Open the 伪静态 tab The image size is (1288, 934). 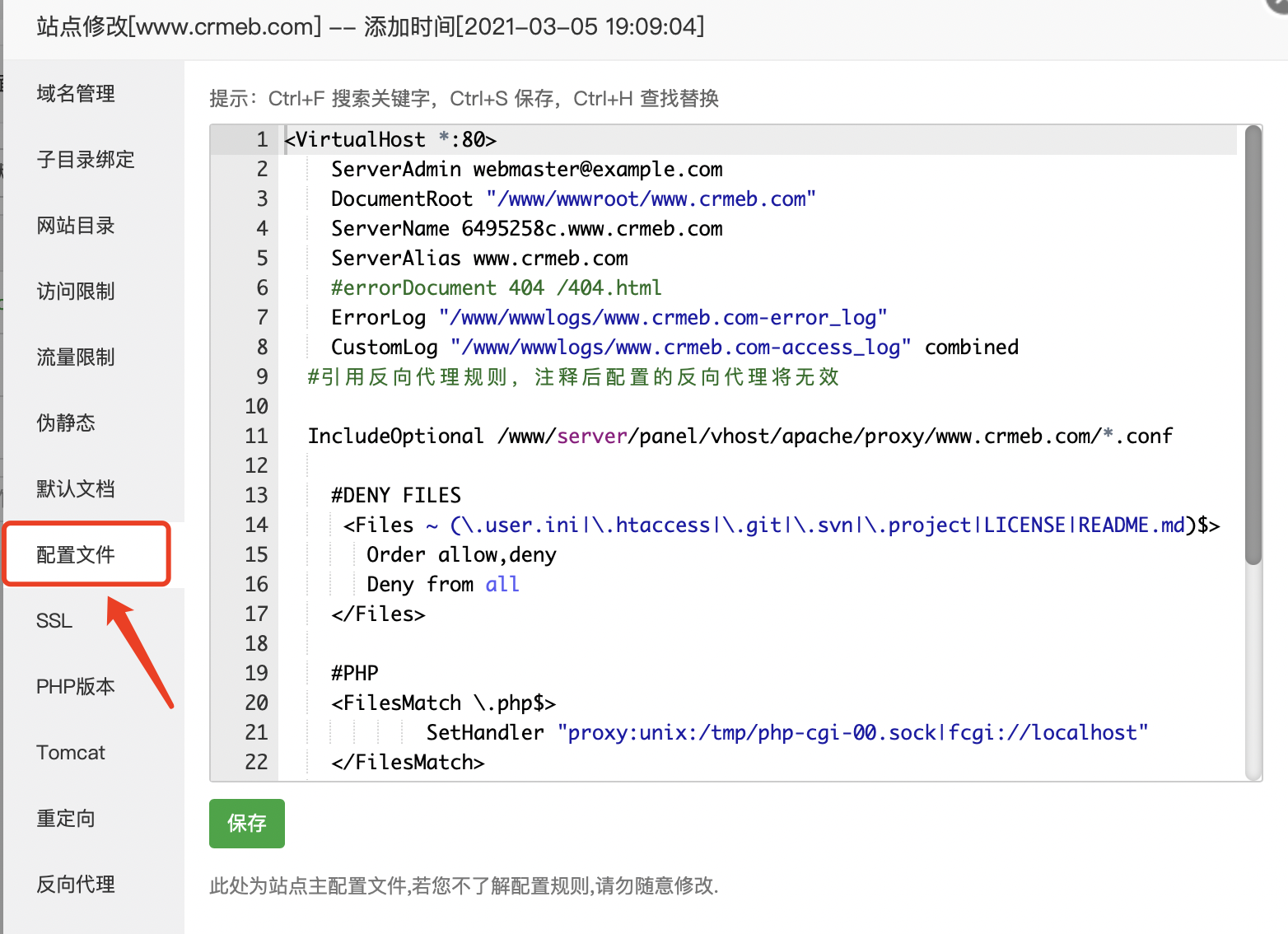[66, 423]
